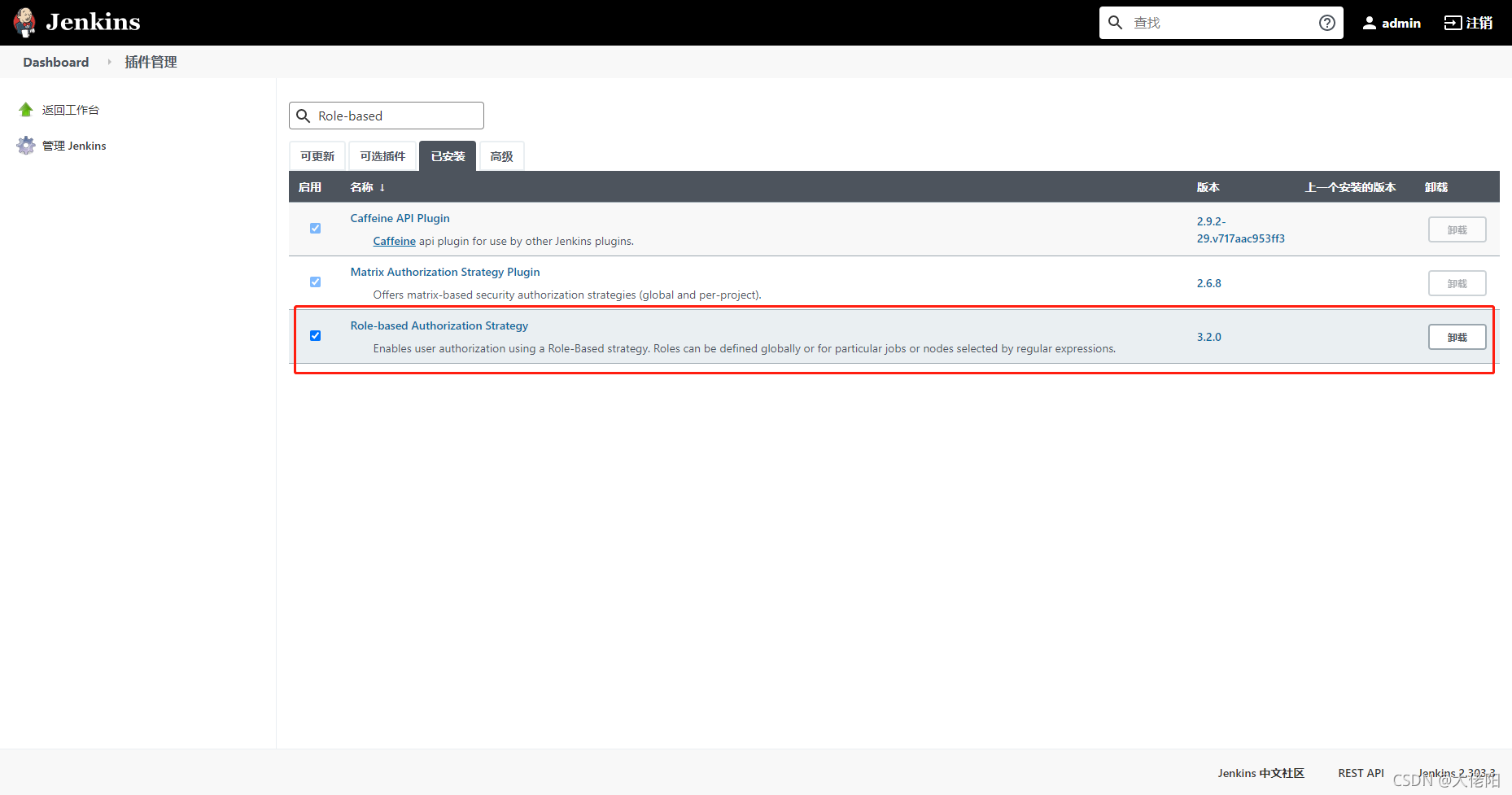Open Matrix Authorization Strategy Plugin link
1512x795 pixels.
[x=445, y=272]
